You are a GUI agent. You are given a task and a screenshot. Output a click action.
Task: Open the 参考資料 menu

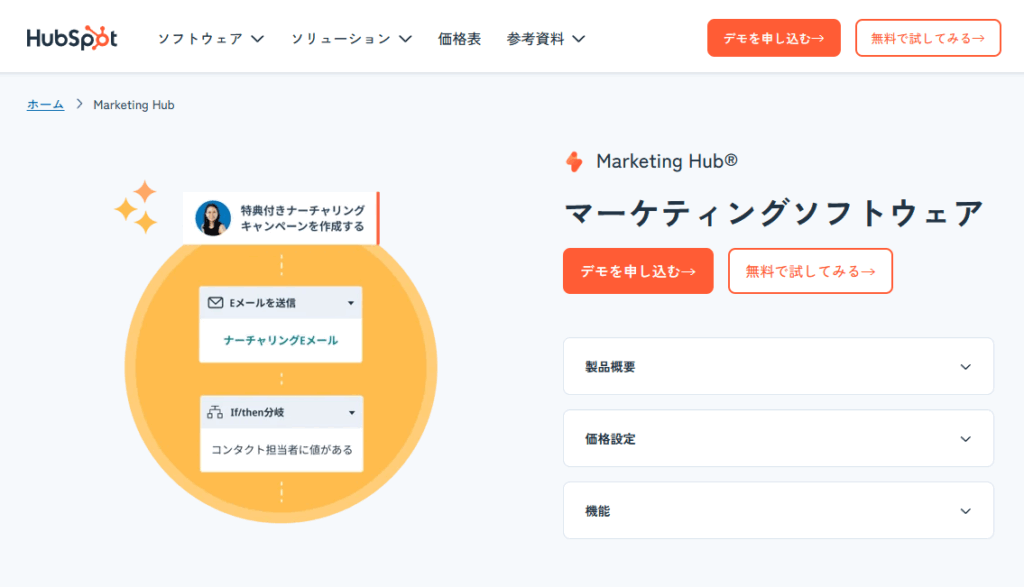[545, 39]
